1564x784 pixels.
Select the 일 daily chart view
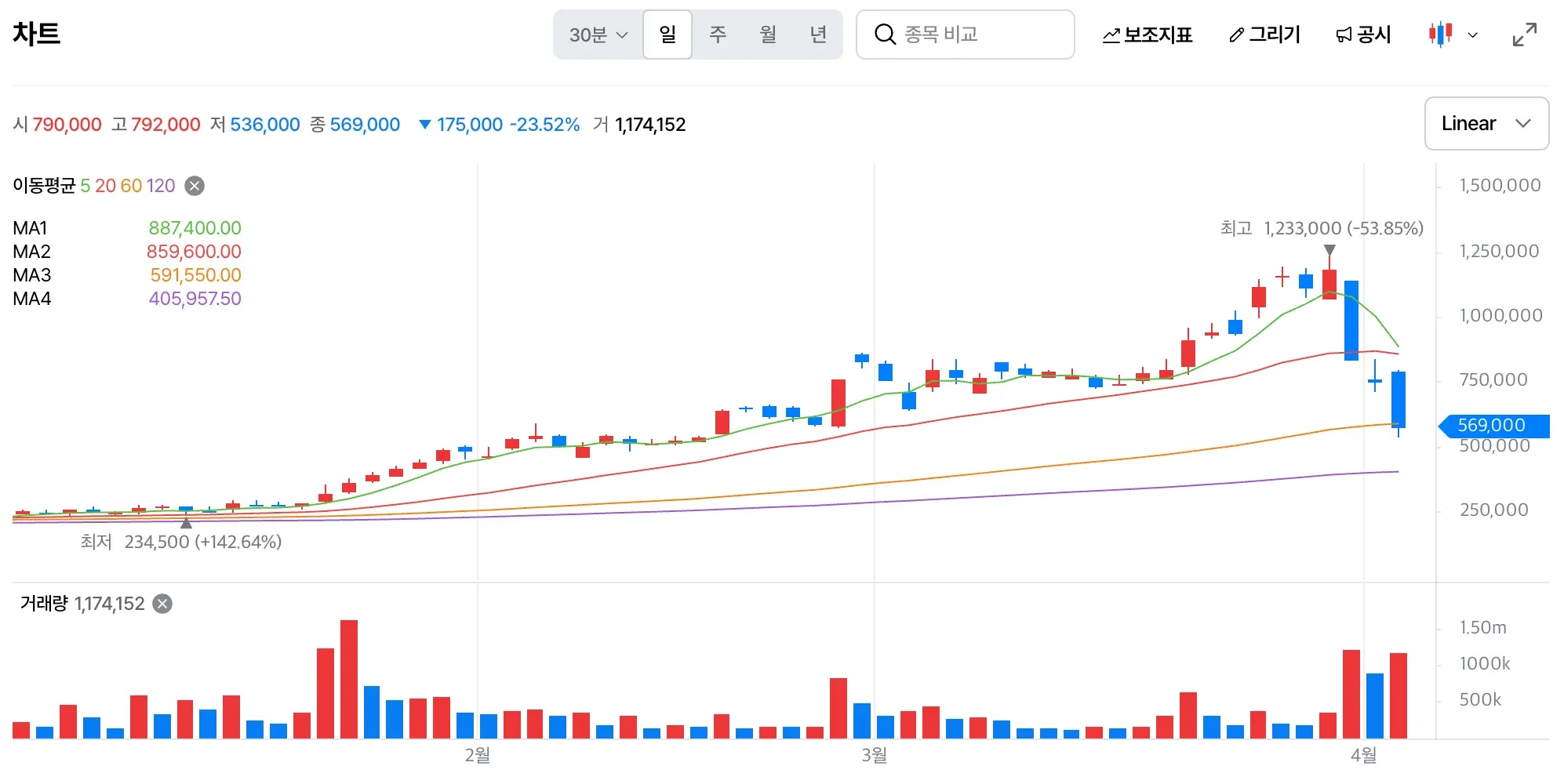click(667, 34)
